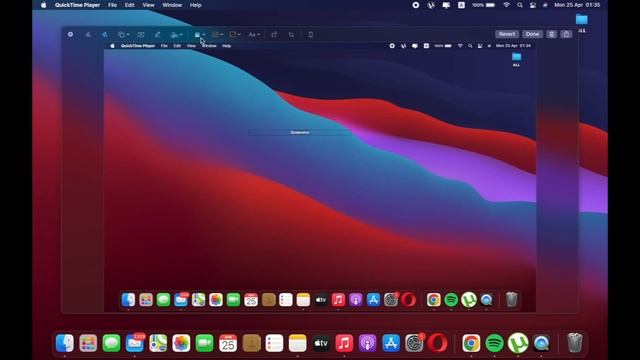Open the View menu

click(148, 5)
